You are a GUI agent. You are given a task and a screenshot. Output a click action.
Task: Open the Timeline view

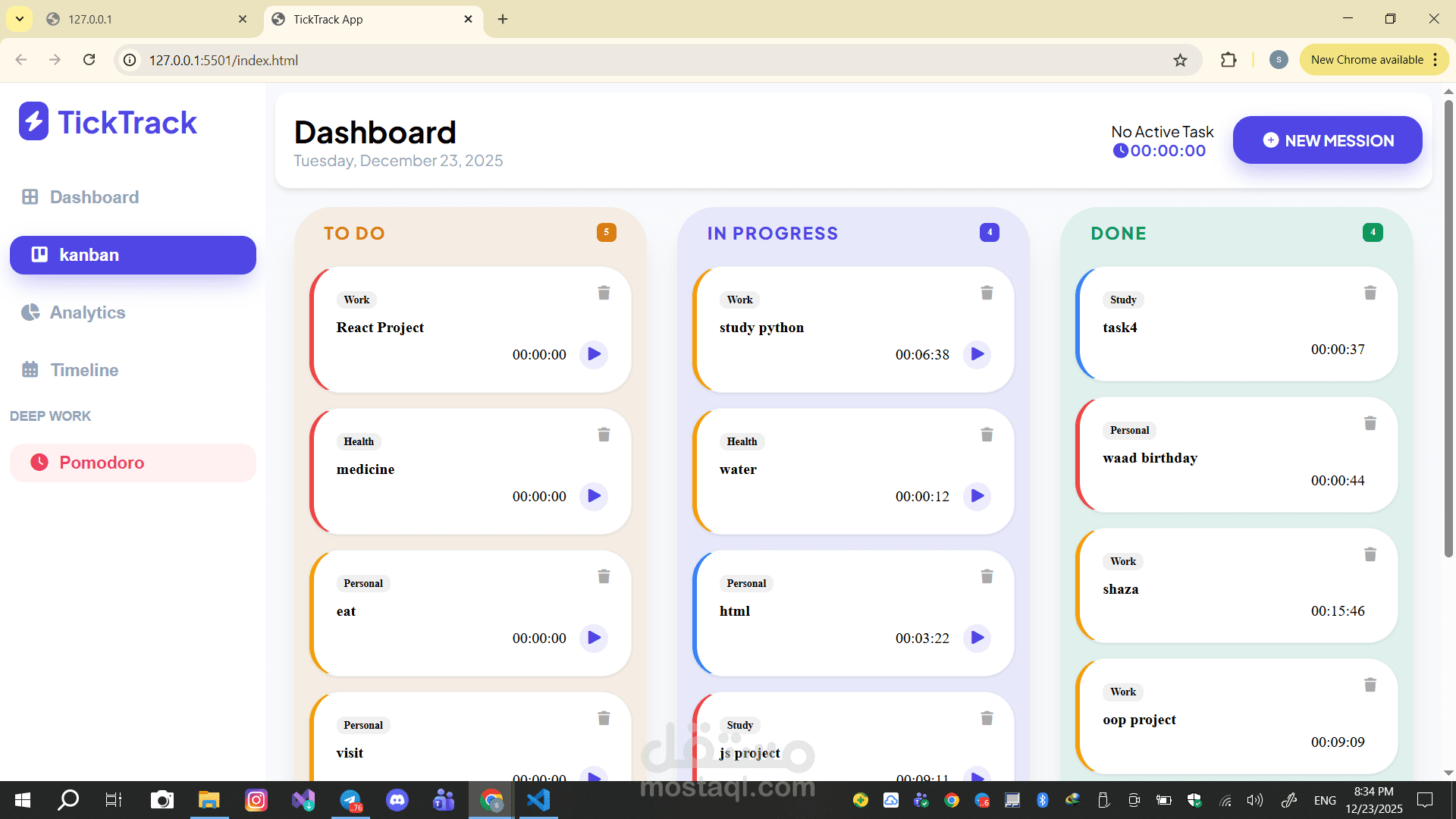point(84,370)
